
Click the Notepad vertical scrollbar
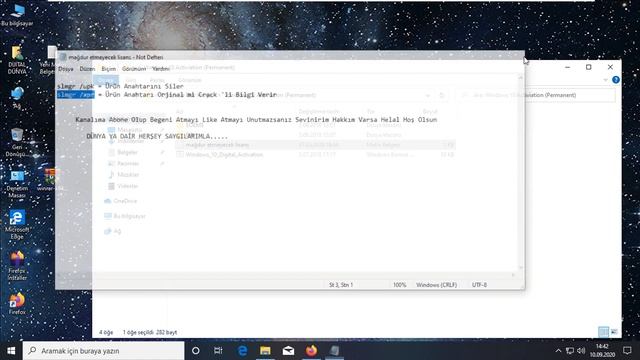pos(520,172)
